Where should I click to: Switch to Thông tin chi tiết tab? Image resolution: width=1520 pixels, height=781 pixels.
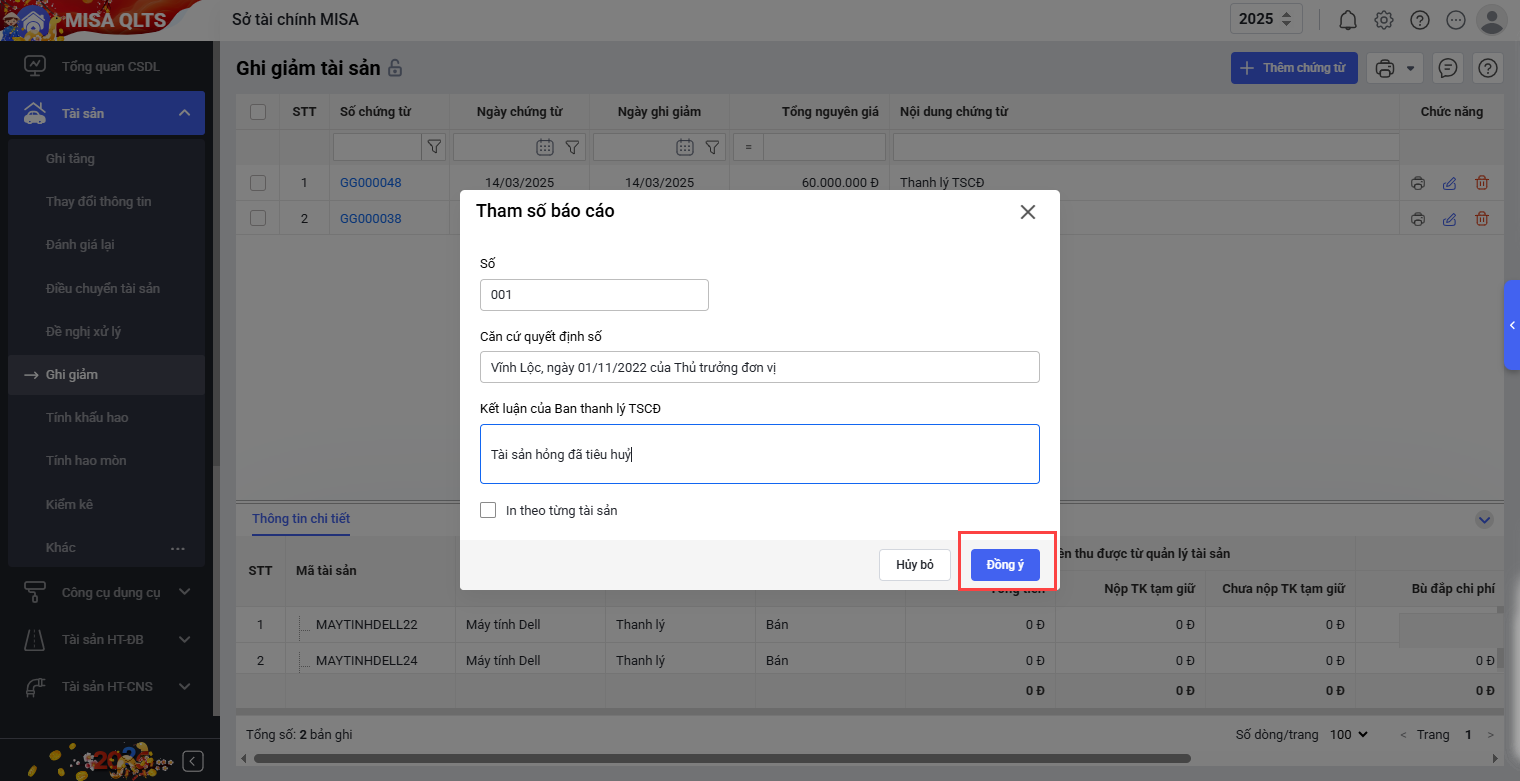coord(301,518)
